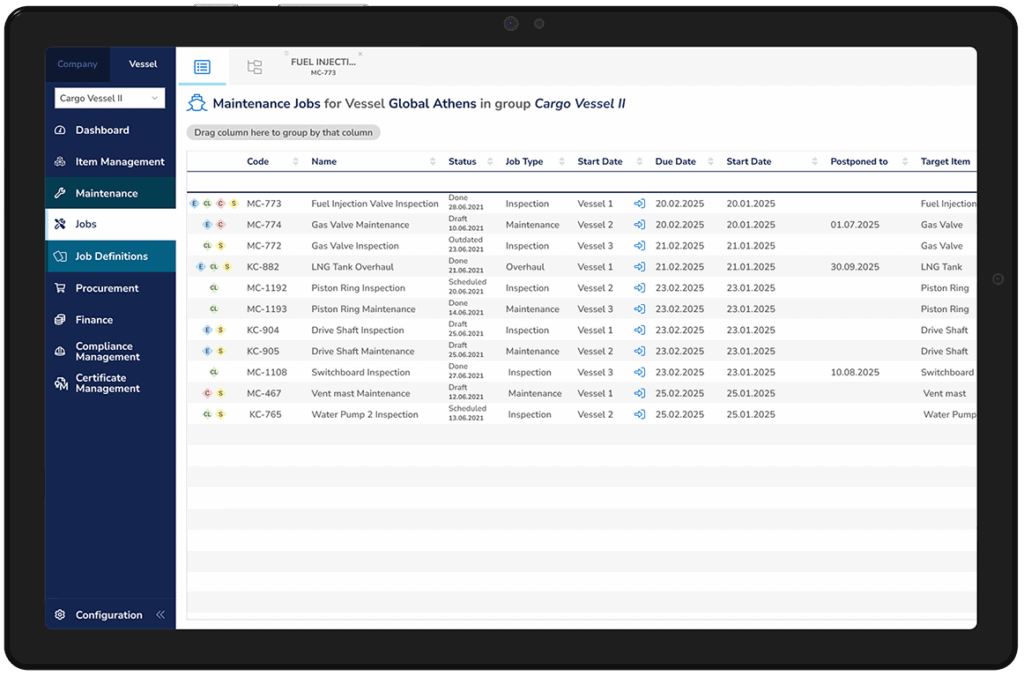Click the open-job arrow icon for MC-773

(x=640, y=204)
